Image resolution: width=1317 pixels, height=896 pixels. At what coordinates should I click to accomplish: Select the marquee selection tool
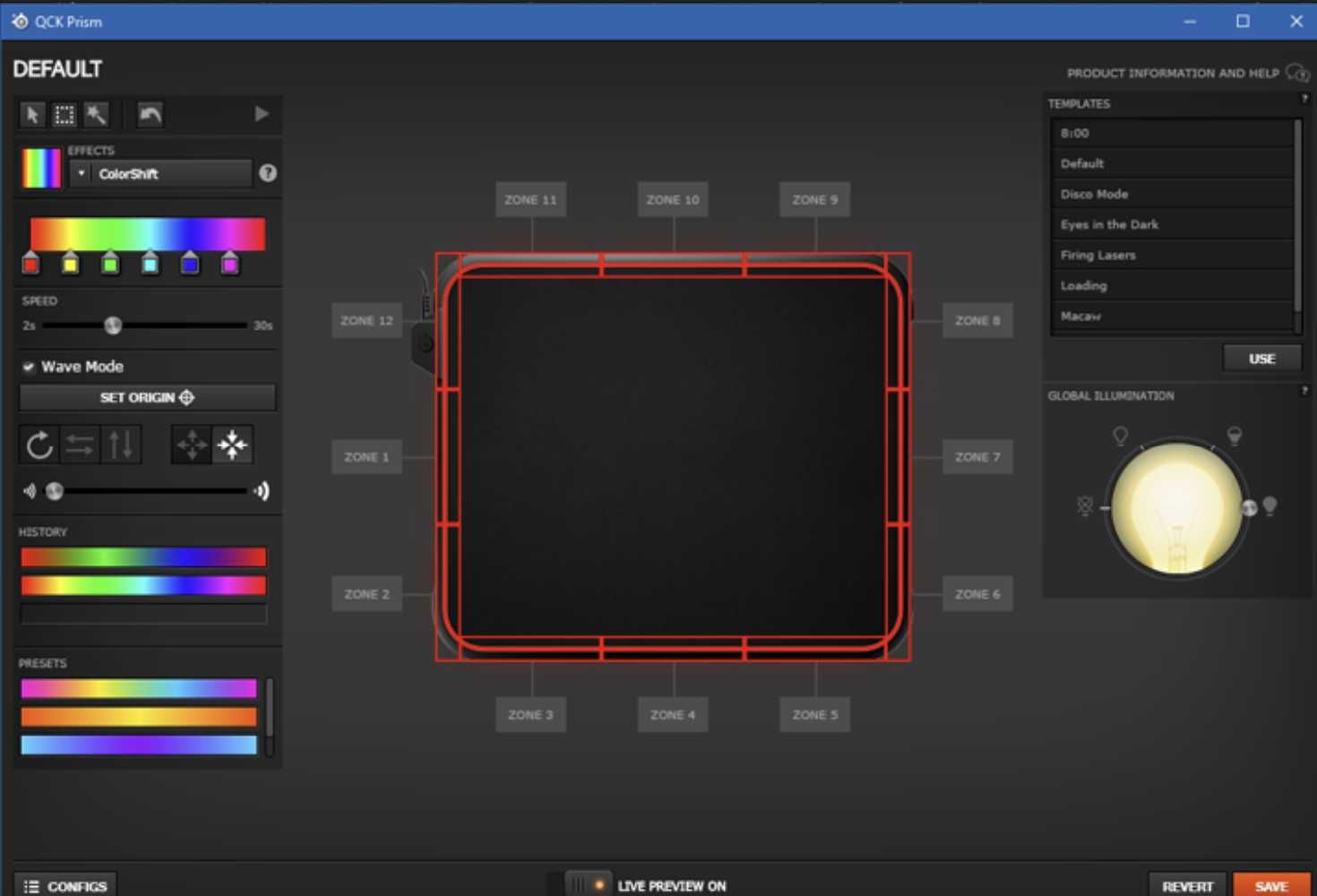tap(65, 115)
